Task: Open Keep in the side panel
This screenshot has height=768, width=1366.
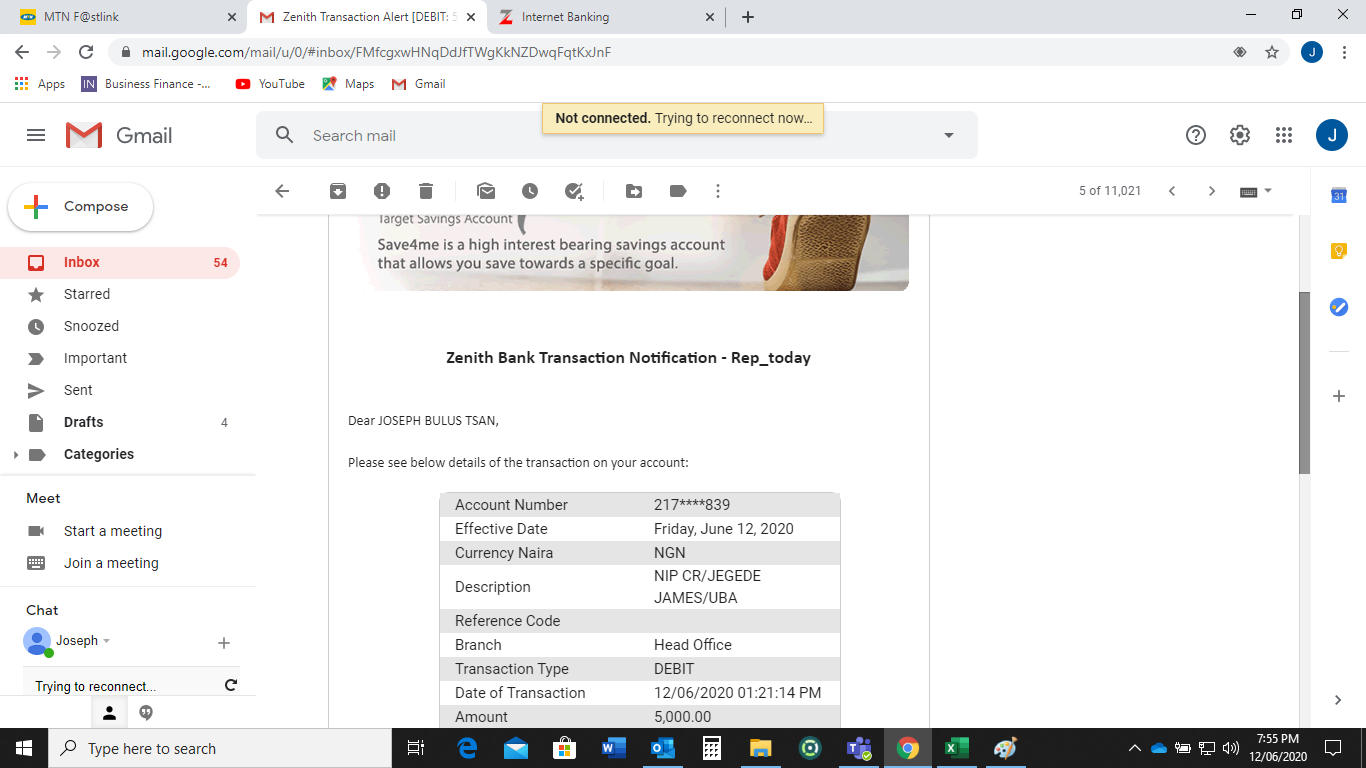Action: [x=1339, y=251]
